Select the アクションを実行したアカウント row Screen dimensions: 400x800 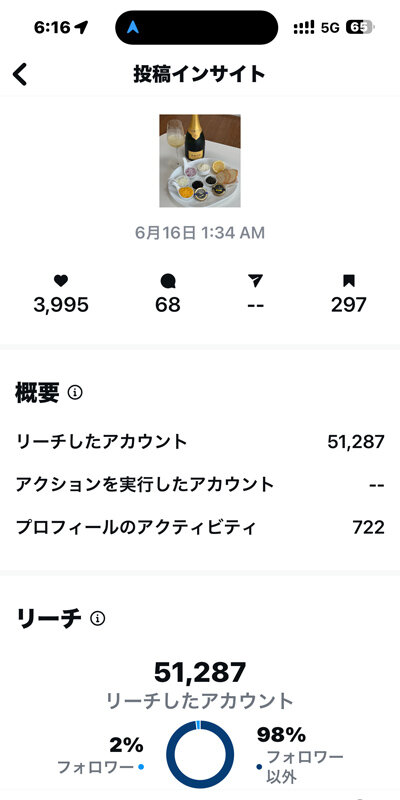(x=200, y=485)
